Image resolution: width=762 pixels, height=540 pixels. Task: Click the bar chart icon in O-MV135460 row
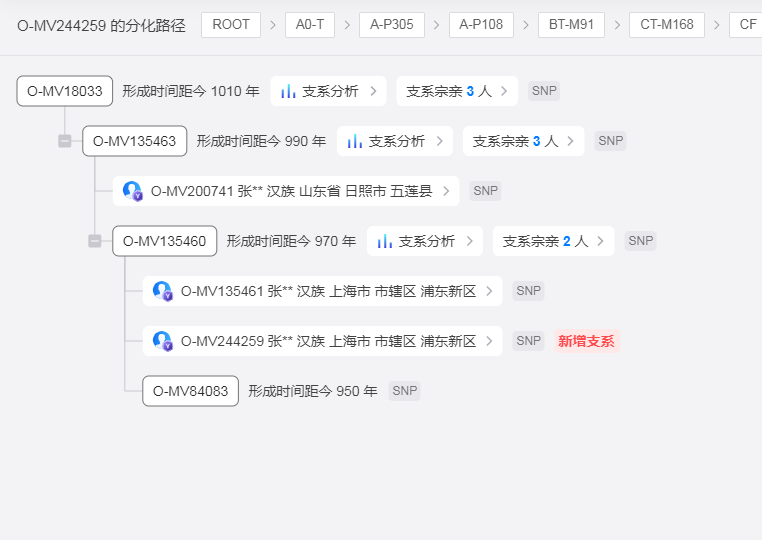pyautogui.click(x=384, y=241)
